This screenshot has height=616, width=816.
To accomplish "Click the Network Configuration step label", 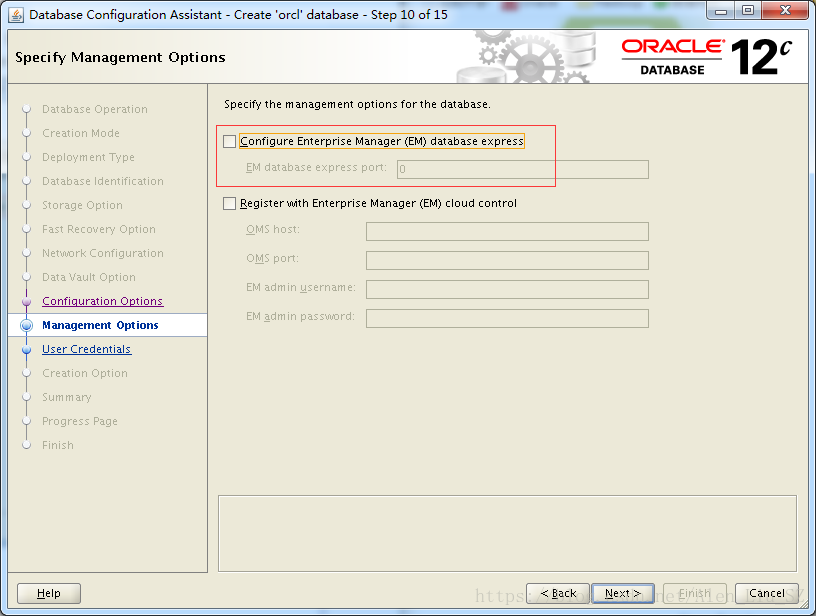I will pyautogui.click(x=103, y=253).
